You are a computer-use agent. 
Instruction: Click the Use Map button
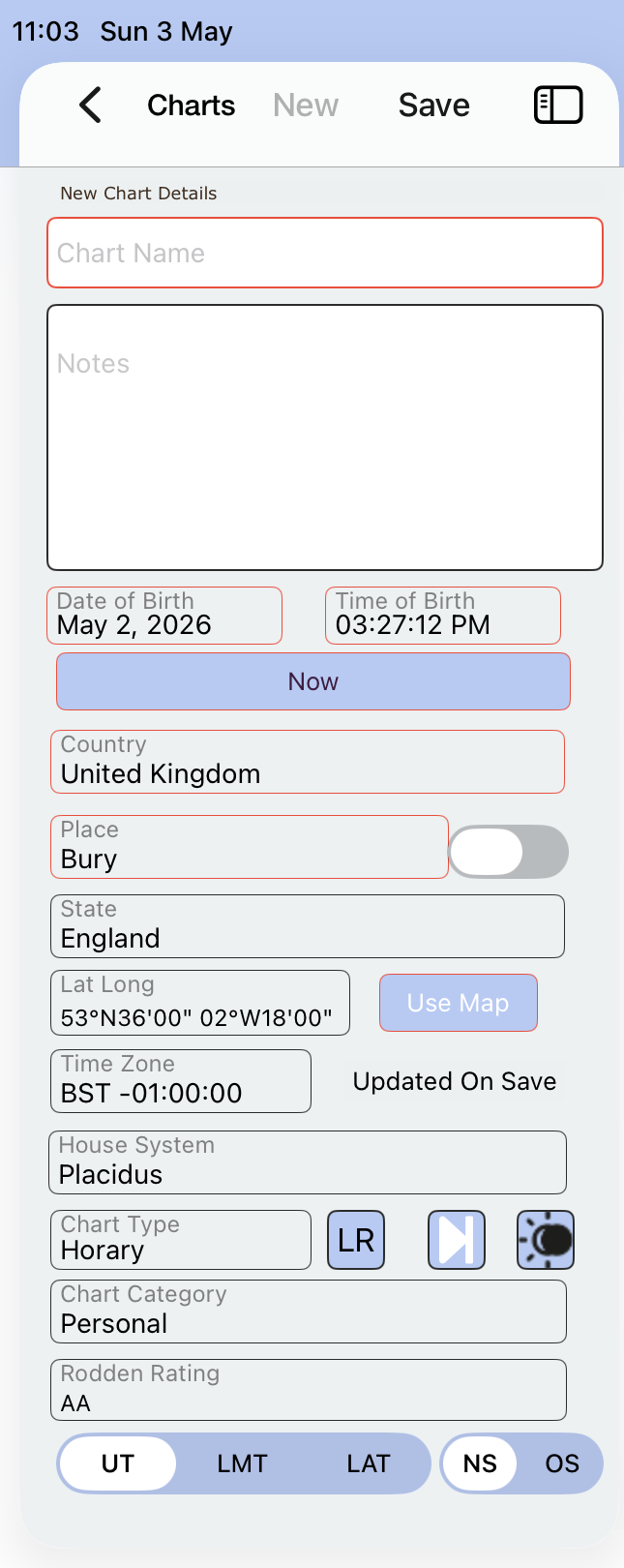click(x=459, y=1003)
